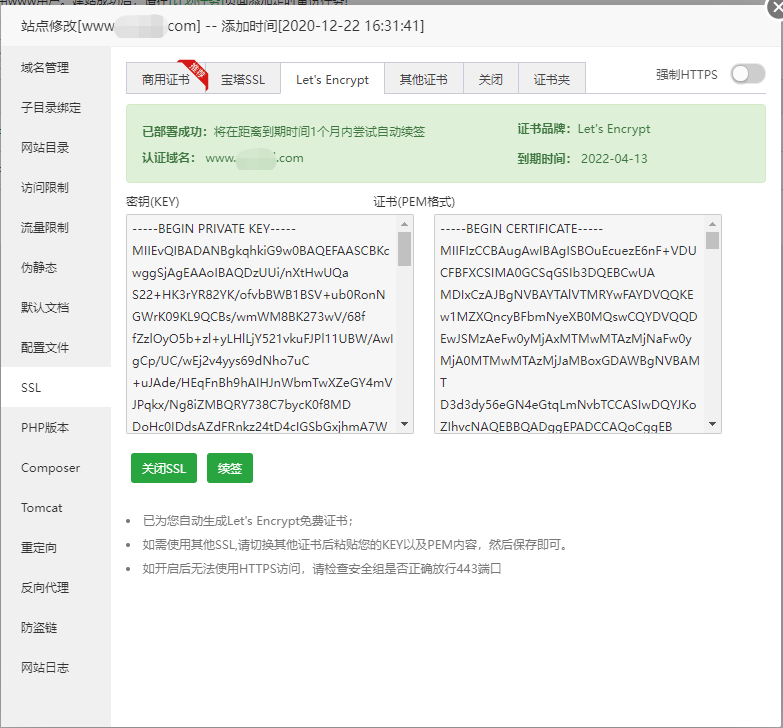Image resolution: width=783 pixels, height=728 pixels.
Task: Toggle the 强制HTTPS switch
Action: pos(748,74)
